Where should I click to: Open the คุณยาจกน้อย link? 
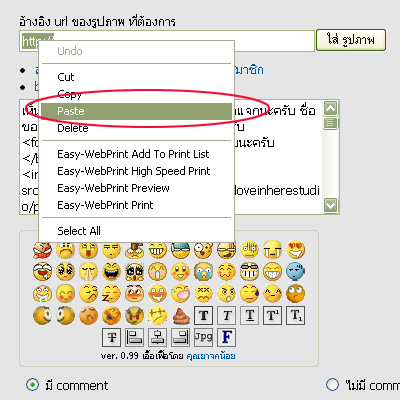tap(211, 356)
